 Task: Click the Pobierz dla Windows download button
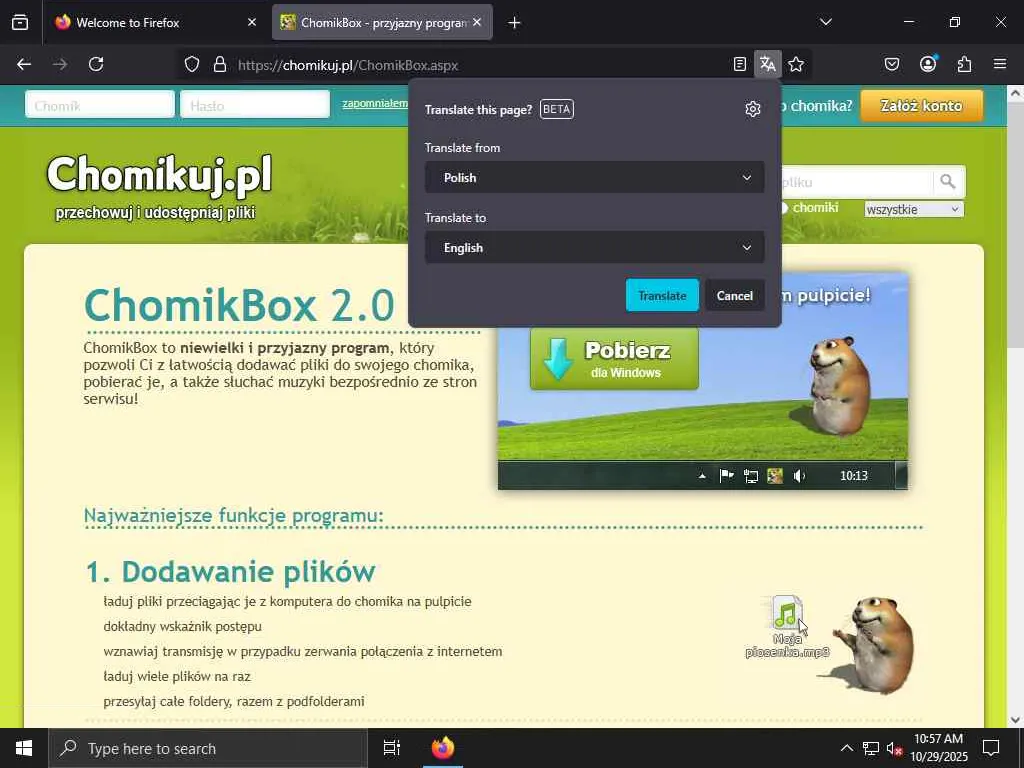tap(615, 359)
